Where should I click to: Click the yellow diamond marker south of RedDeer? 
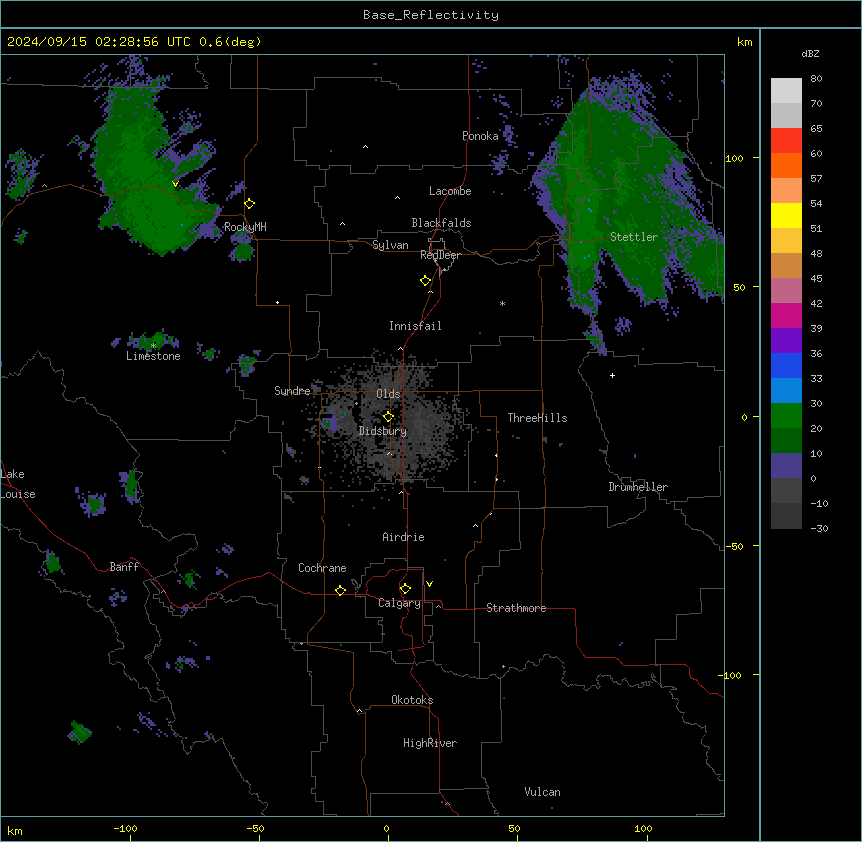(426, 281)
